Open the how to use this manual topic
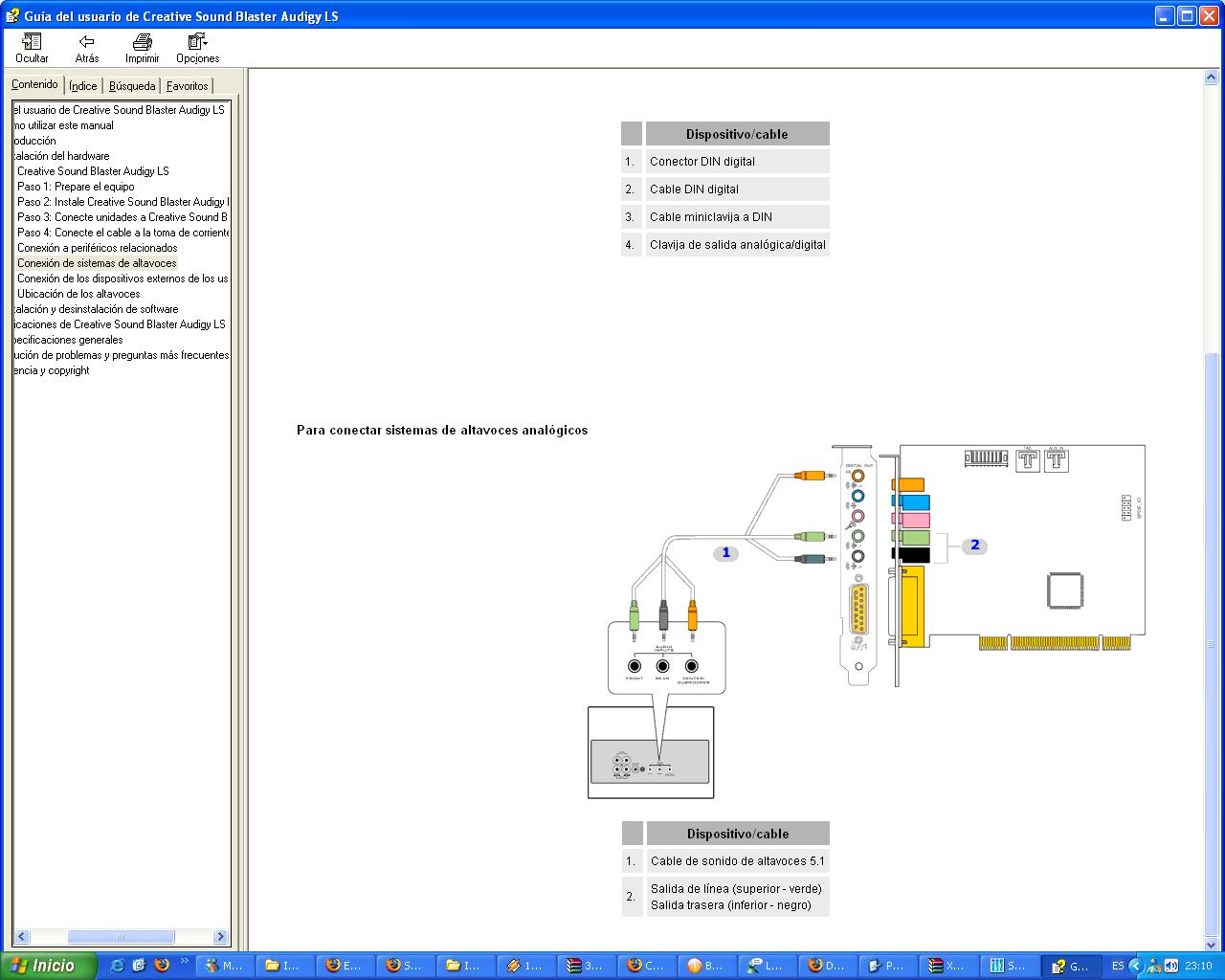This screenshot has height=980, width=1225. click(63, 125)
